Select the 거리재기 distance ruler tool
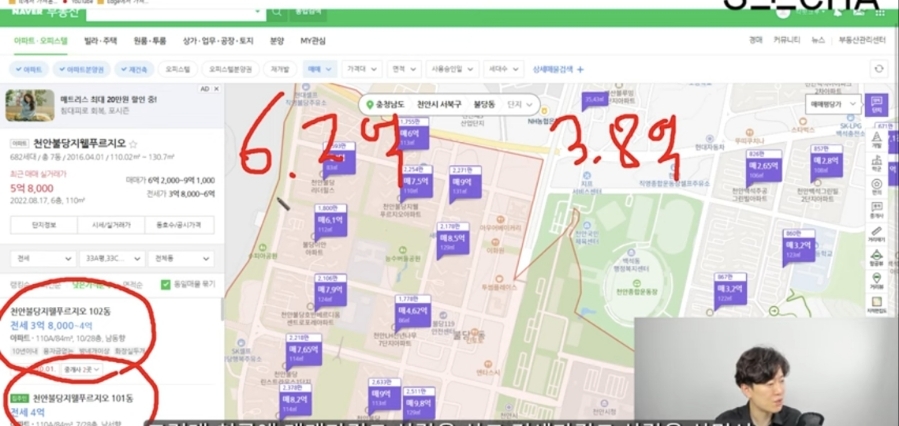This screenshot has width=899, height=426. pos(876,234)
